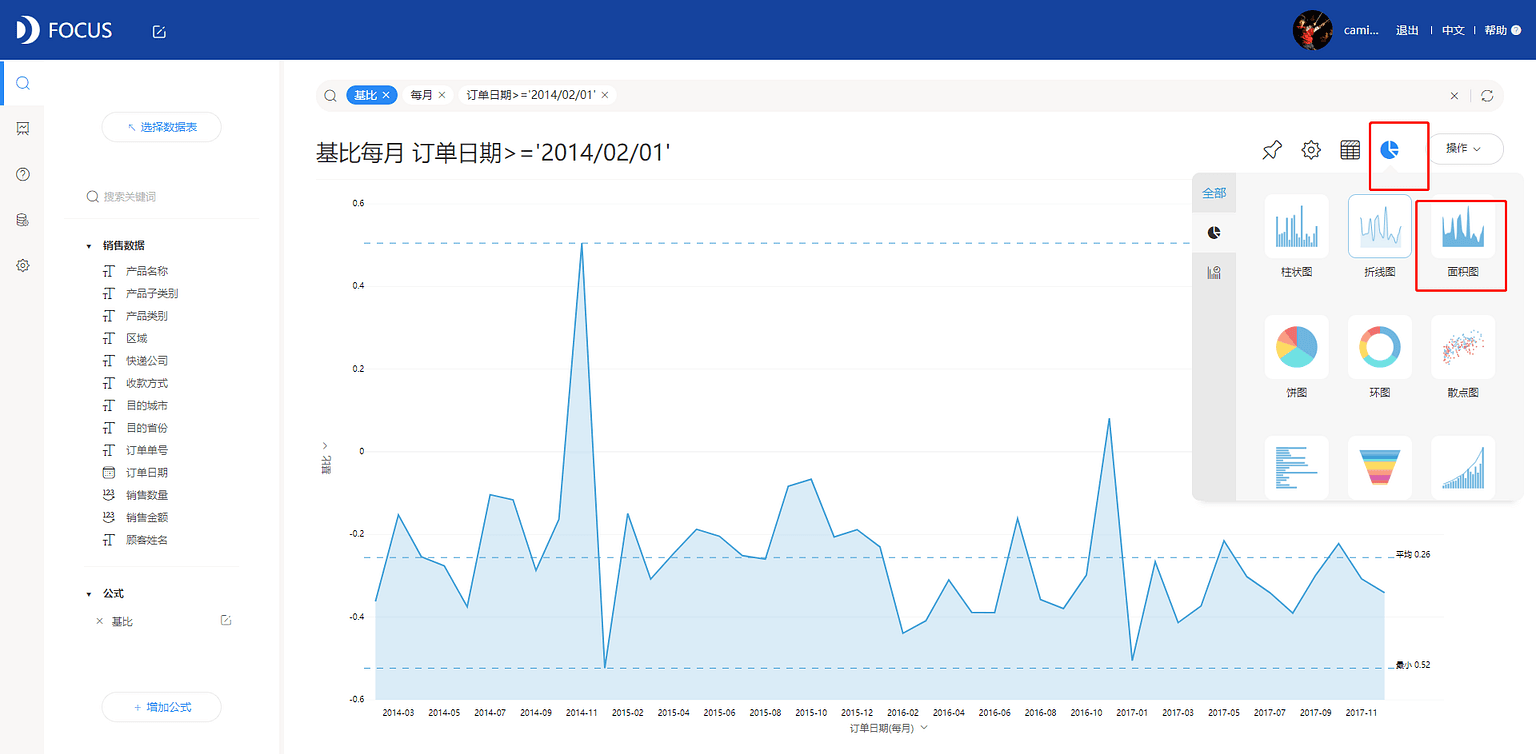This screenshot has width=1536, height=754.
Task: Remove the 基比 search tag
Action: click(x=386, y=94)
